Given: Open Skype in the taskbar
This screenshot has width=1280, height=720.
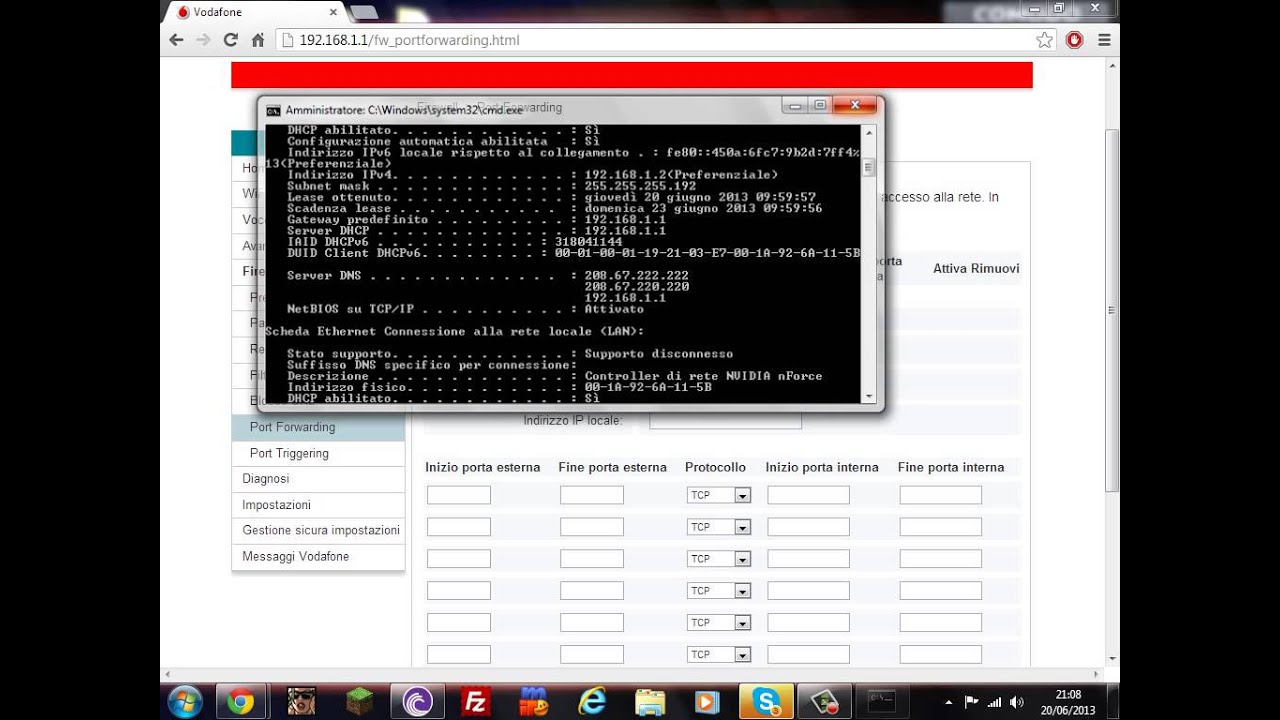Looking at the screenshot, I should [x=767, y=702].
